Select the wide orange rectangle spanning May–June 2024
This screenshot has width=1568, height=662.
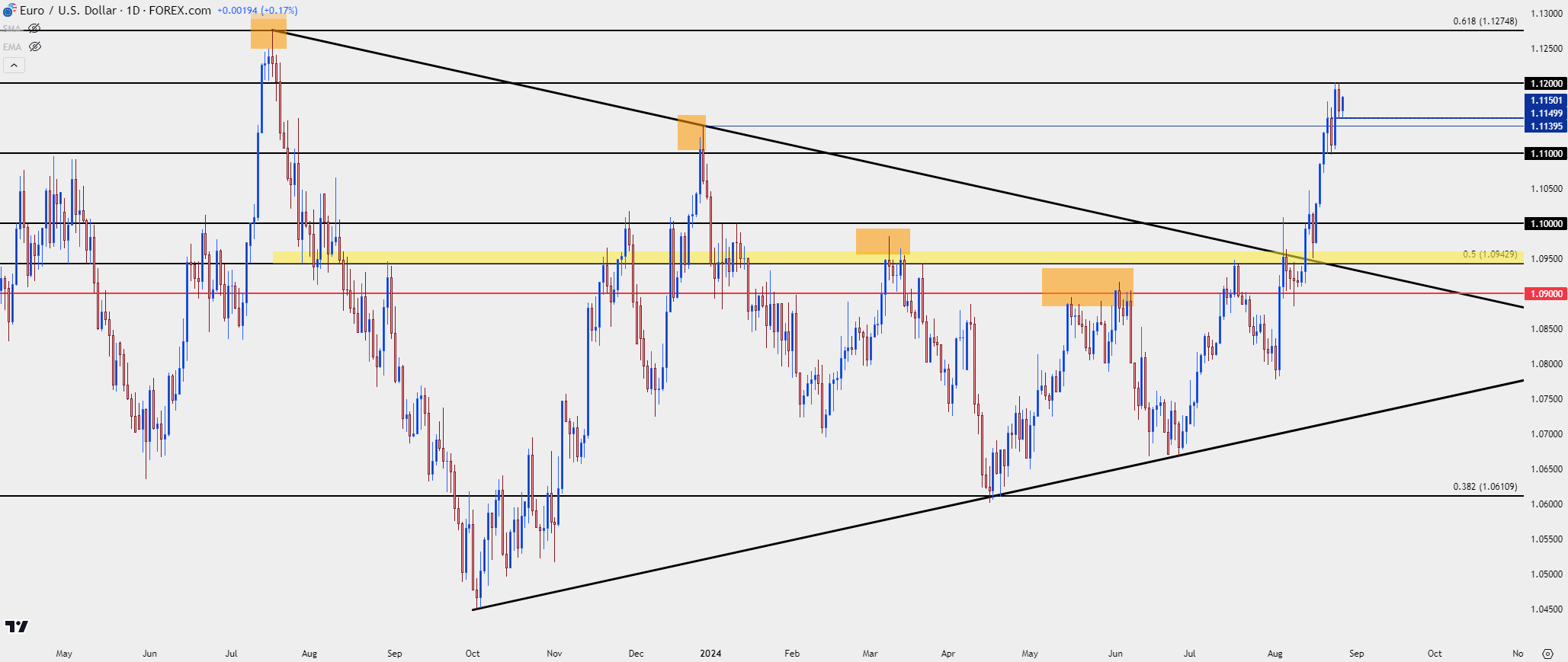pyautogui.click(x=1088, y=287)
